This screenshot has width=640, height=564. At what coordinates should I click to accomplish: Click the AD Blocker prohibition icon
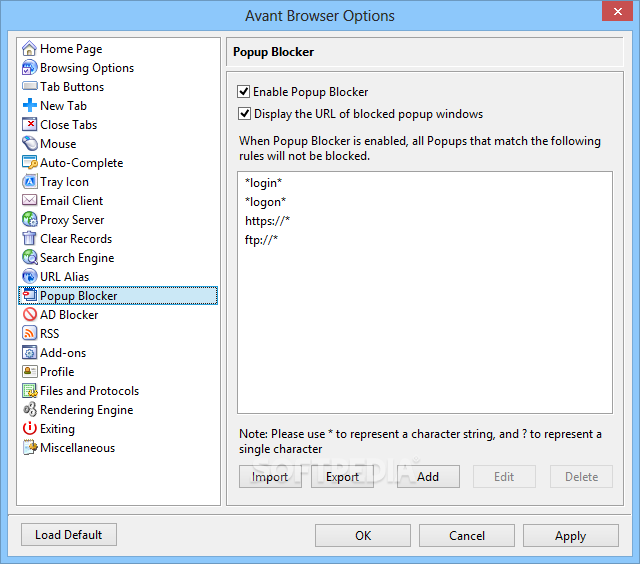[29, 314]
